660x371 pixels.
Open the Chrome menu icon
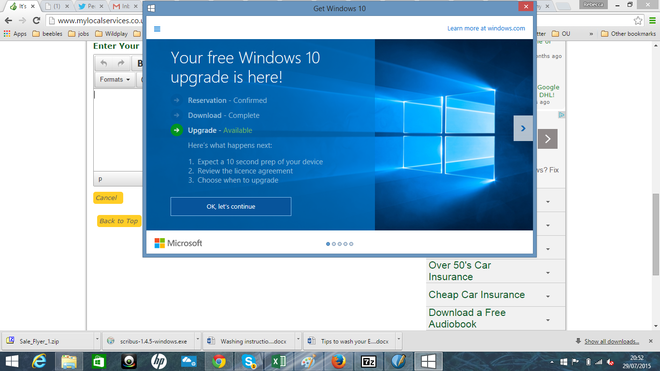[652, 20]
